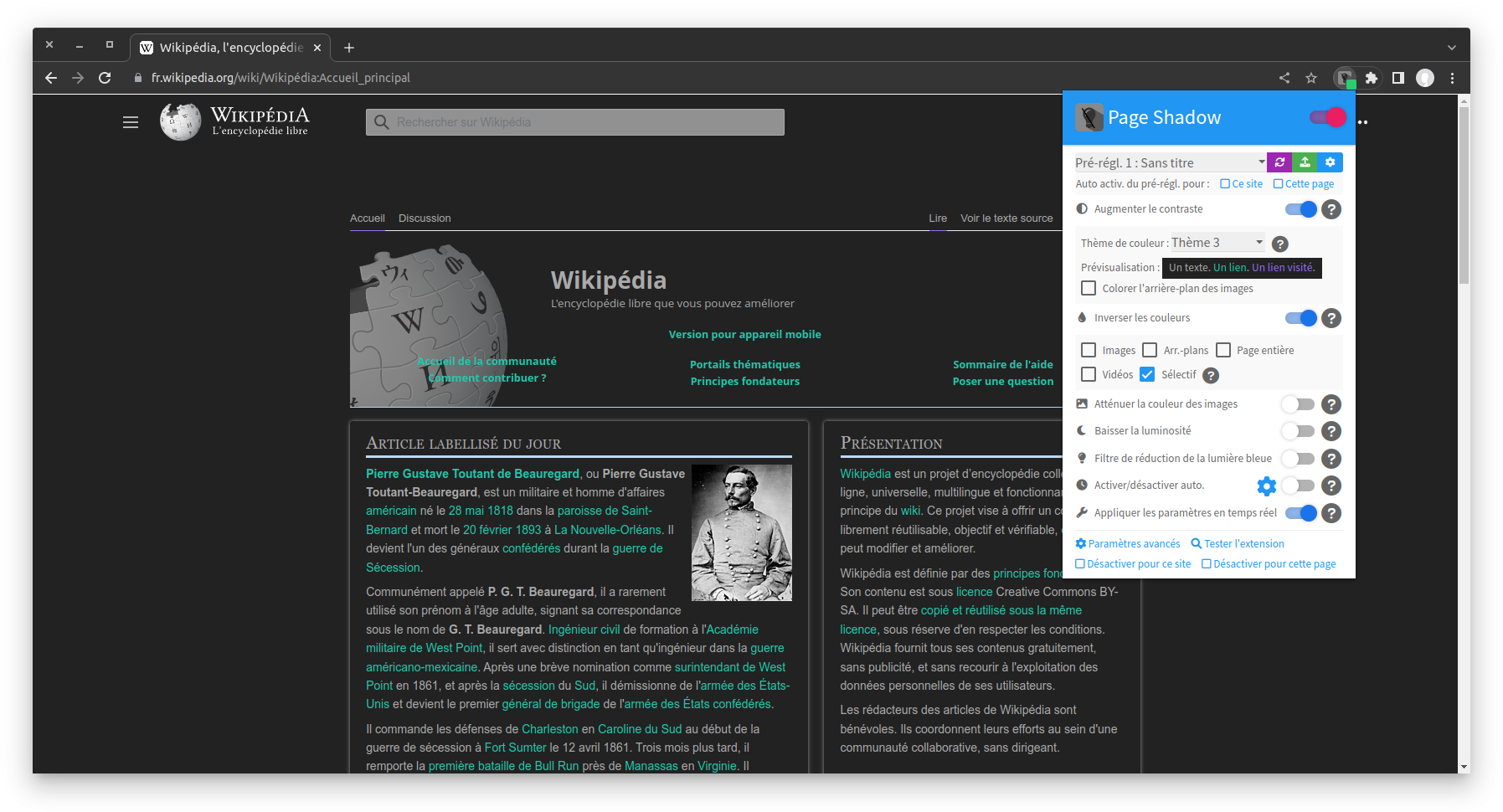Open Portails thématiques link
Screen dimensions: 1503x812
point(745,365)
